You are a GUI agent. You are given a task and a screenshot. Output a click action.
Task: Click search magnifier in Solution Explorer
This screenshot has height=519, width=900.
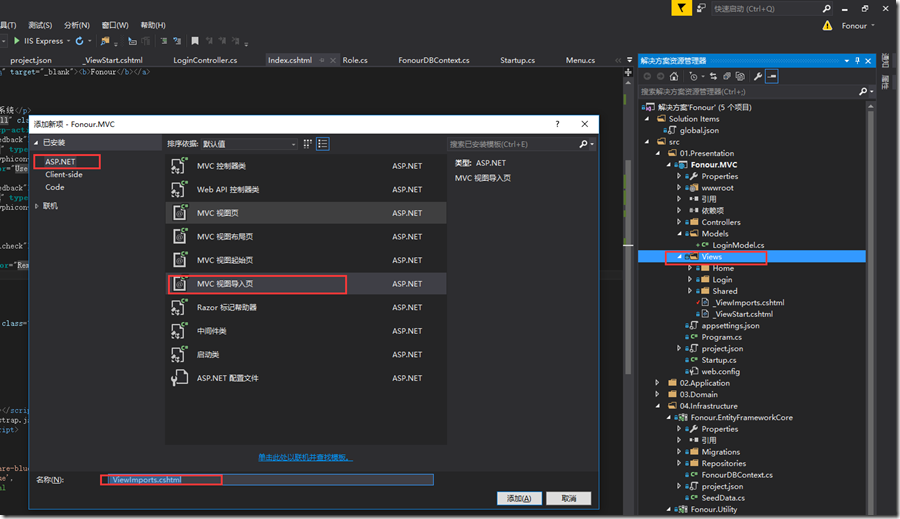(x=863, y=92)
